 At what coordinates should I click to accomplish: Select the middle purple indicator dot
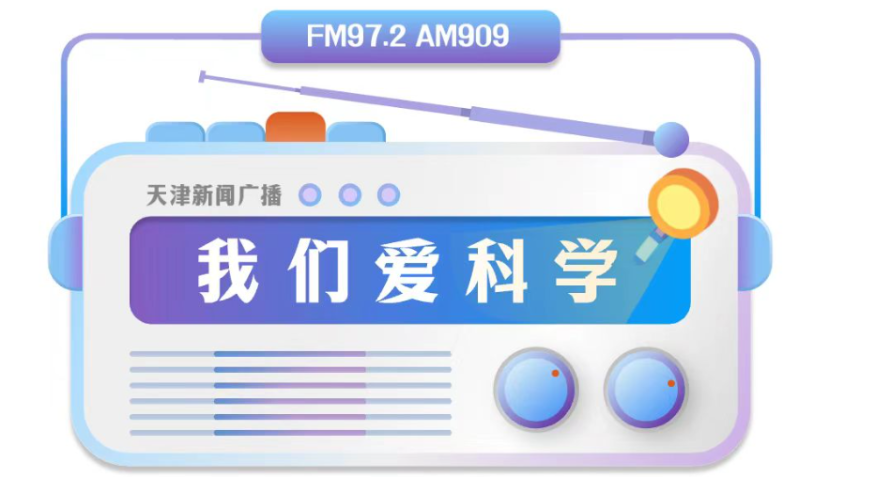click(x=350, y=195)
